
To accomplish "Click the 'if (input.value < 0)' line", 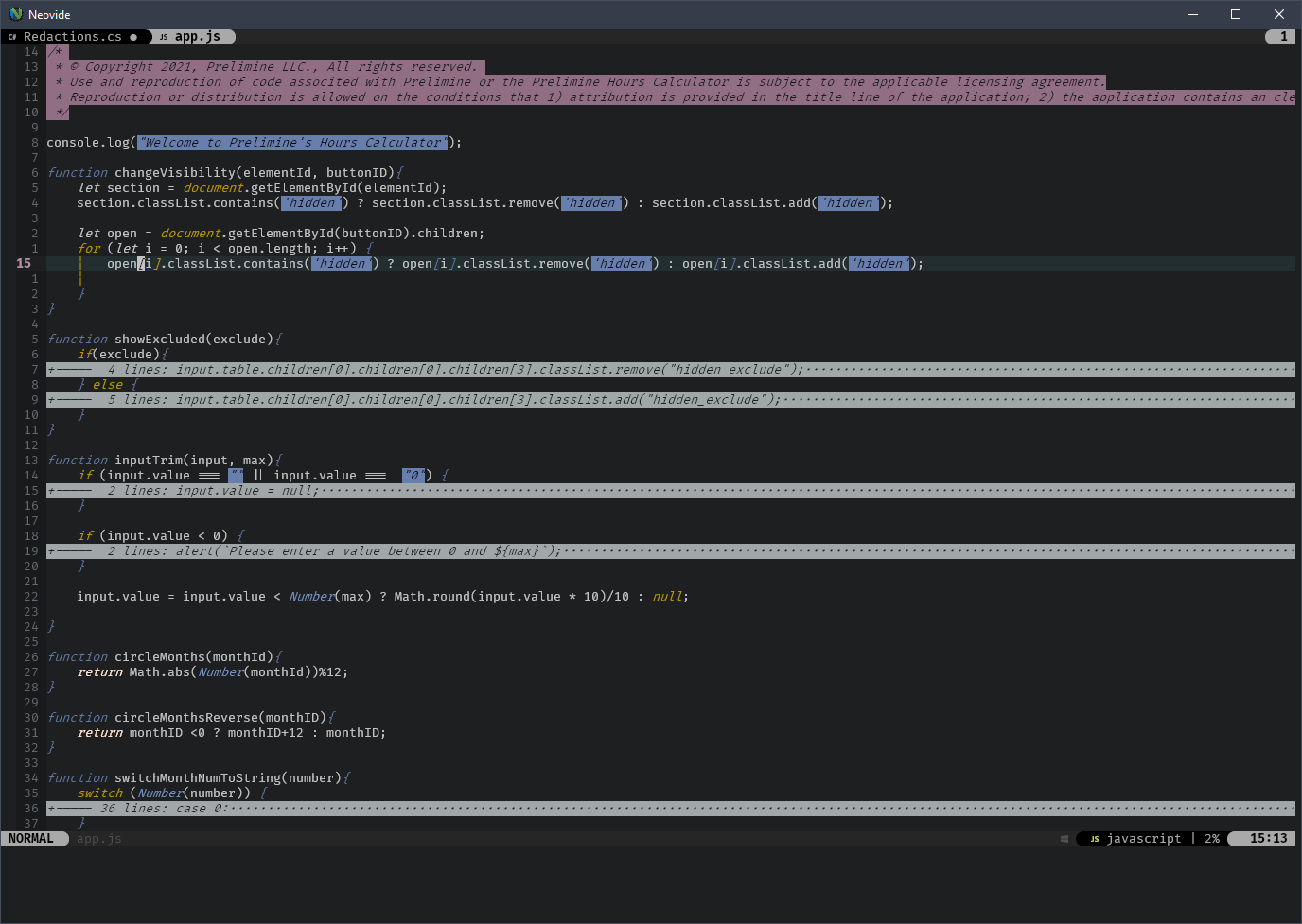I will click(x=160, y=536).
